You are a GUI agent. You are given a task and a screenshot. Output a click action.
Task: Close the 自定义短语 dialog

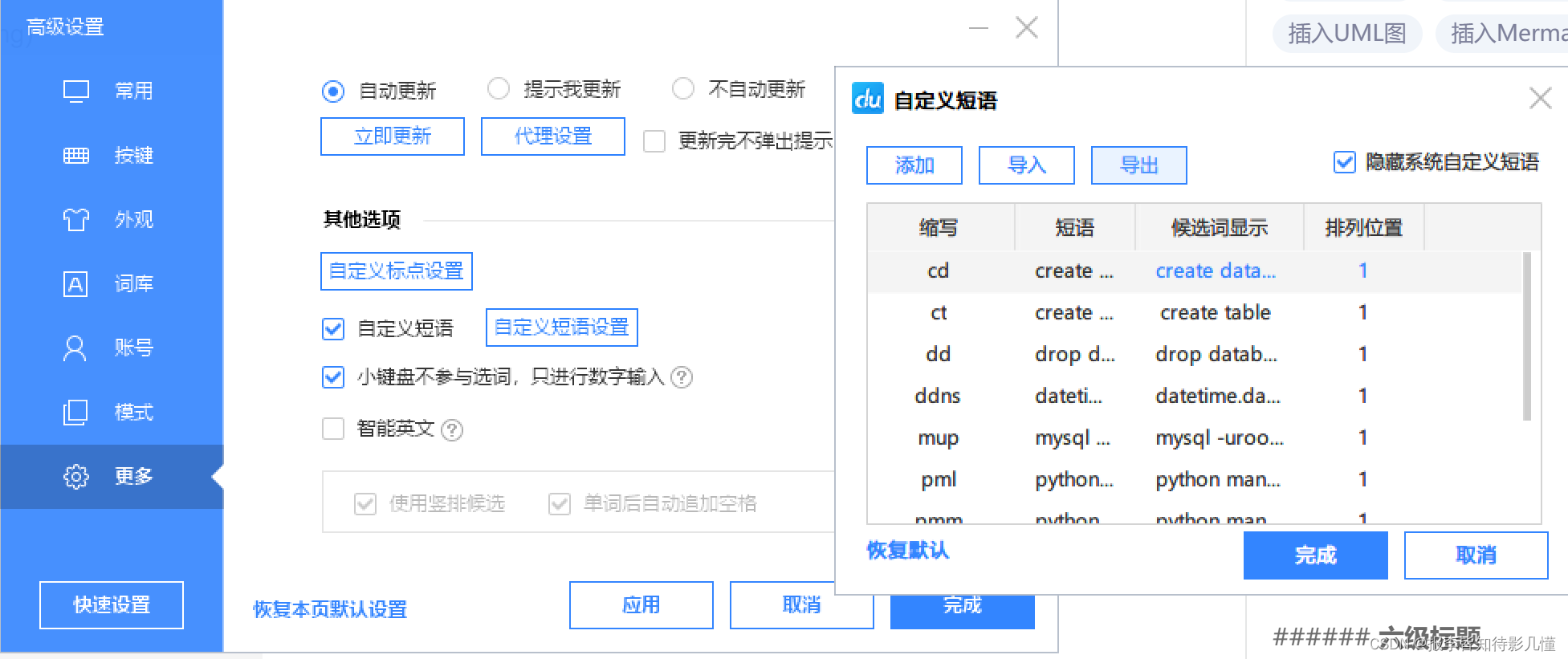pos(1540,99)
